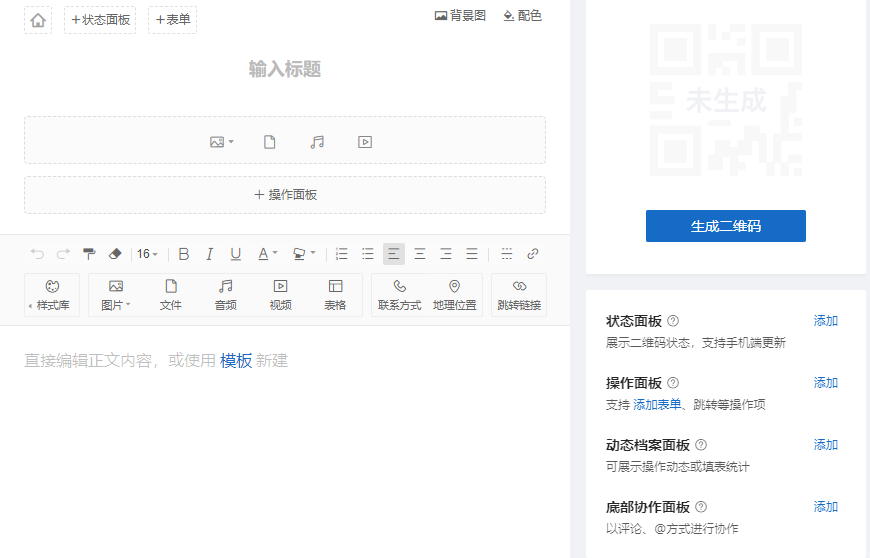This screenshot has height=558, width=870.
Task: Add 地理位置 location block
Action: [454, 295]
